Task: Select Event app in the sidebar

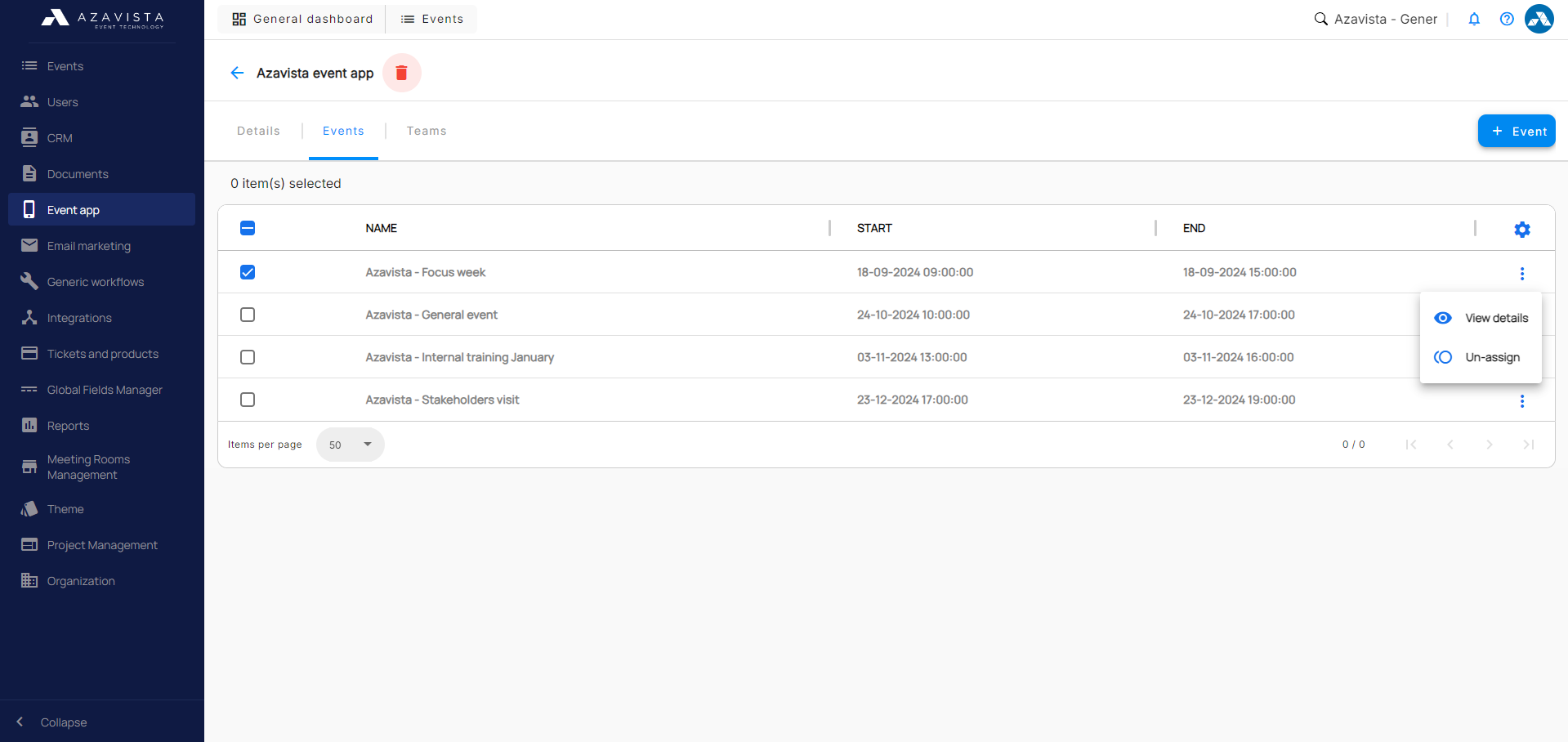Action: [x=102, y=209]
